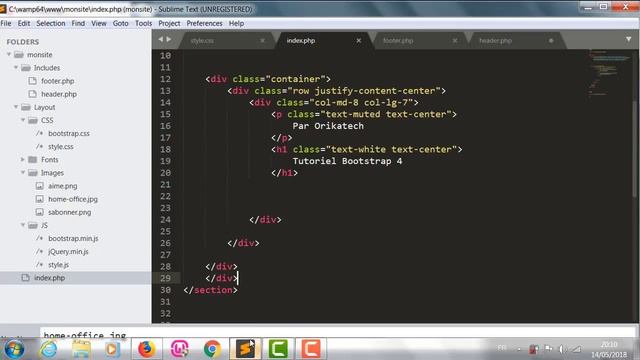The height and width of the screenshot is (360, 640).
Task: Open the Preferences menu
Action: click(204, 23)
